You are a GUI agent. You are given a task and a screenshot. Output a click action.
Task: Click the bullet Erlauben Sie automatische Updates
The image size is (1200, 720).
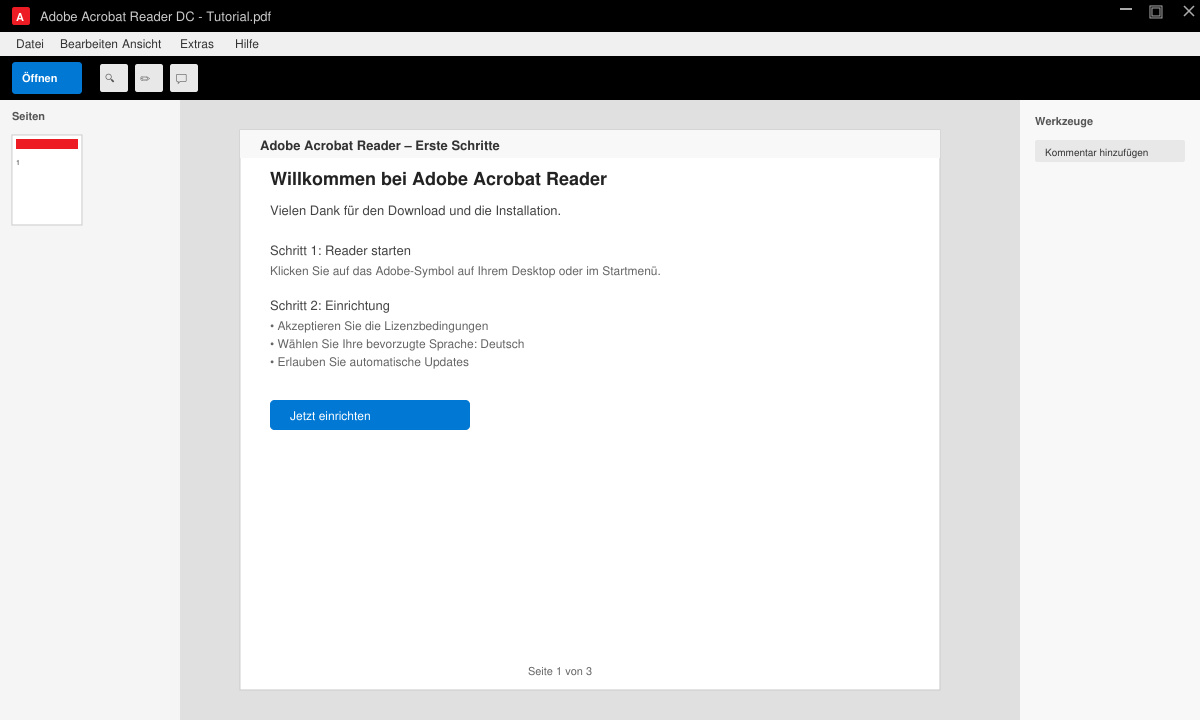[369, 362]
